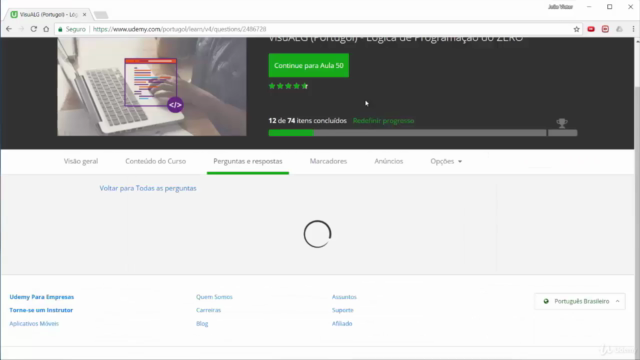This screenshot has width=640, height=360.
Task: Click the trophy icon above progress bar
Action: click(562, 123)
